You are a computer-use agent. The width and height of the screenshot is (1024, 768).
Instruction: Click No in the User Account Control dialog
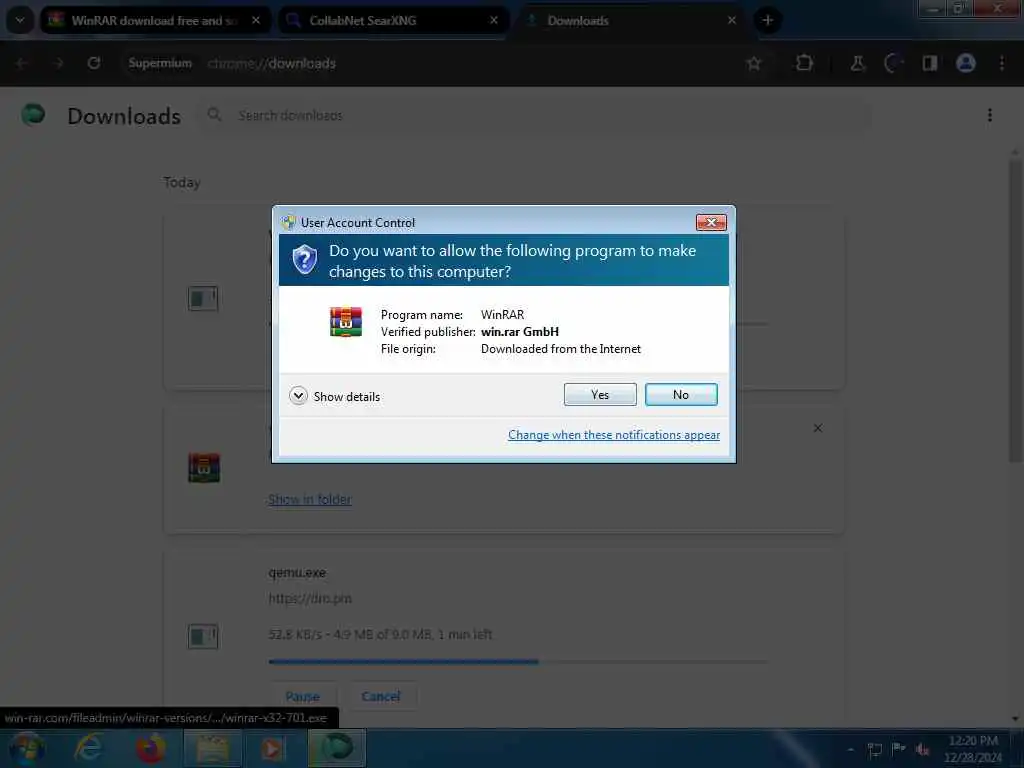click(x=680, y=394)
